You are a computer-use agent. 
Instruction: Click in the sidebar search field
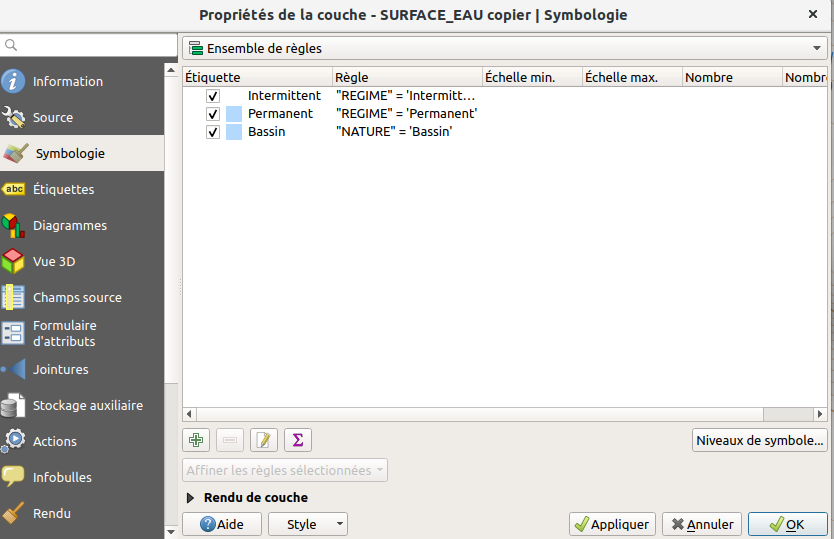tap(88, 45)
